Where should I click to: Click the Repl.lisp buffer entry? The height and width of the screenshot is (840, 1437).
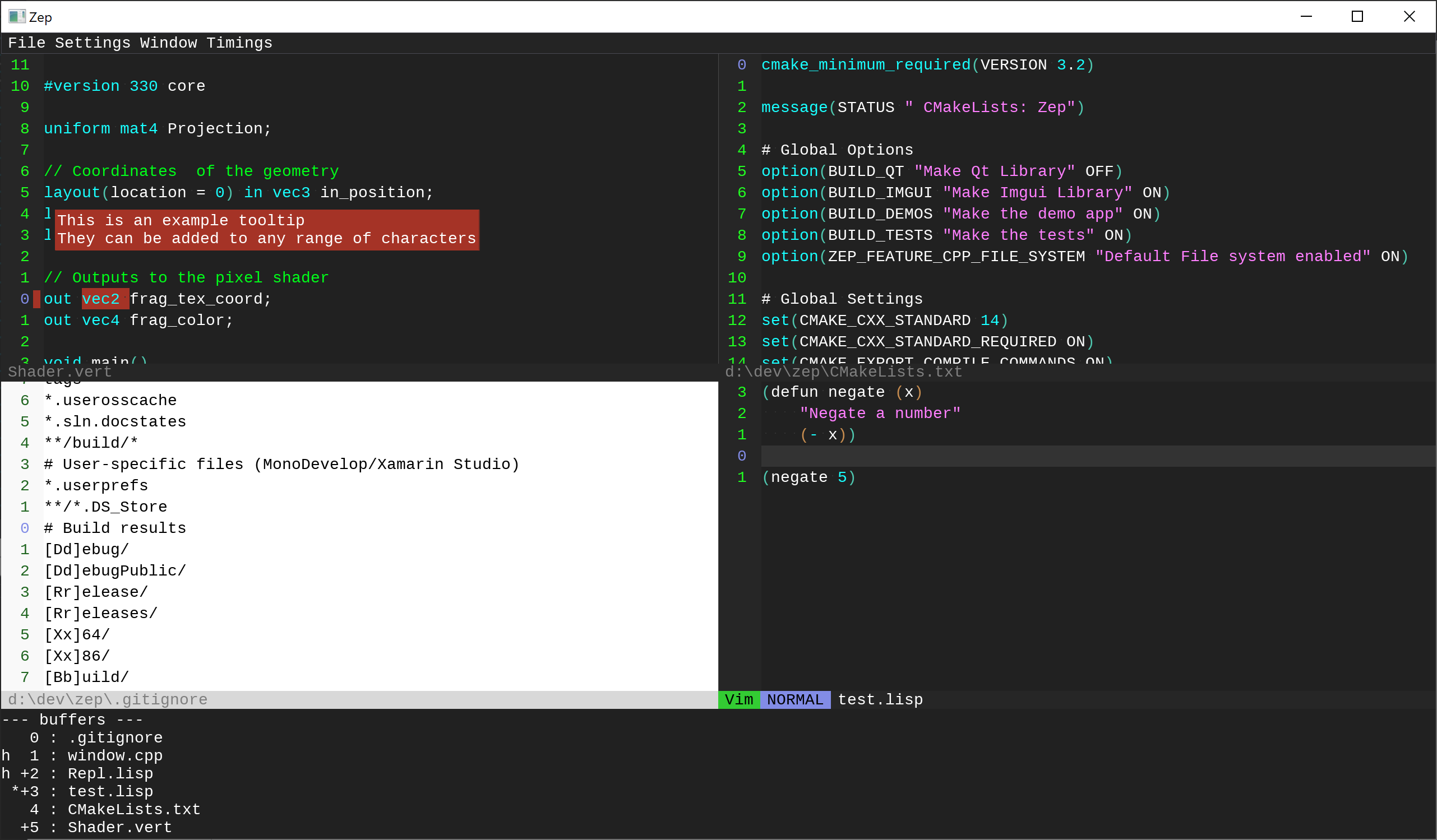[x=110, y=773]
